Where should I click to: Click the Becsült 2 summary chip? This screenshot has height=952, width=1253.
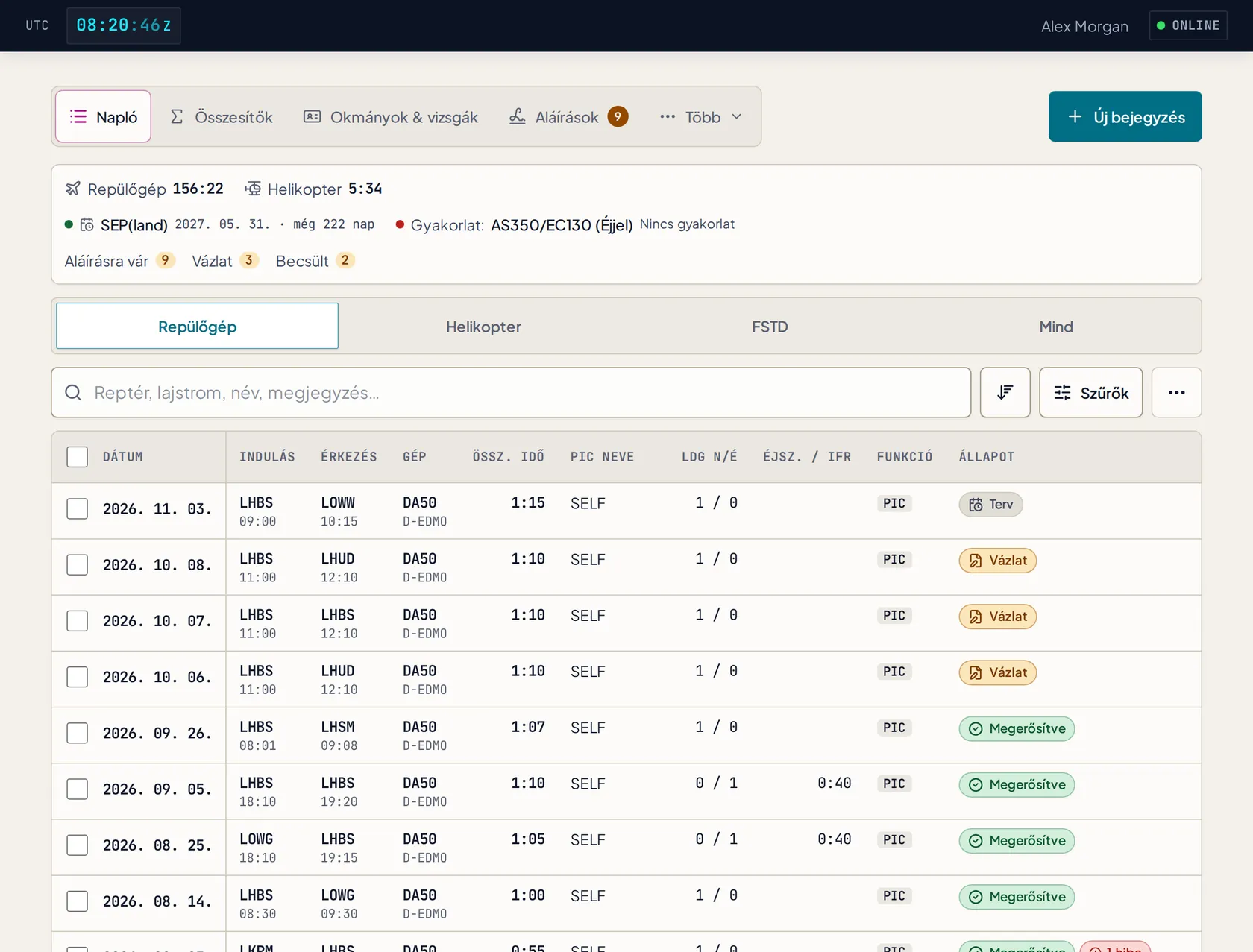315,261
